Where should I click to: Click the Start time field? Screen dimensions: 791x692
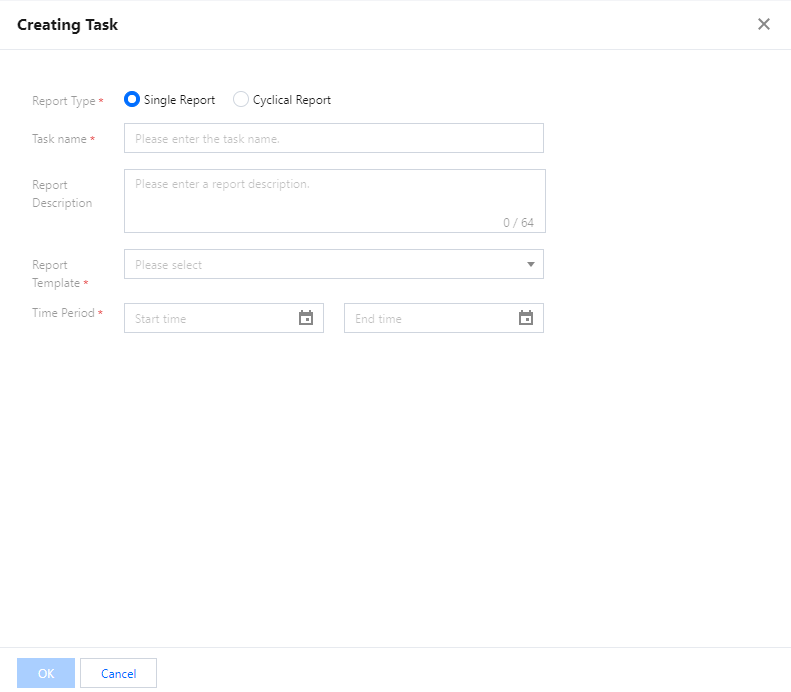212,319
